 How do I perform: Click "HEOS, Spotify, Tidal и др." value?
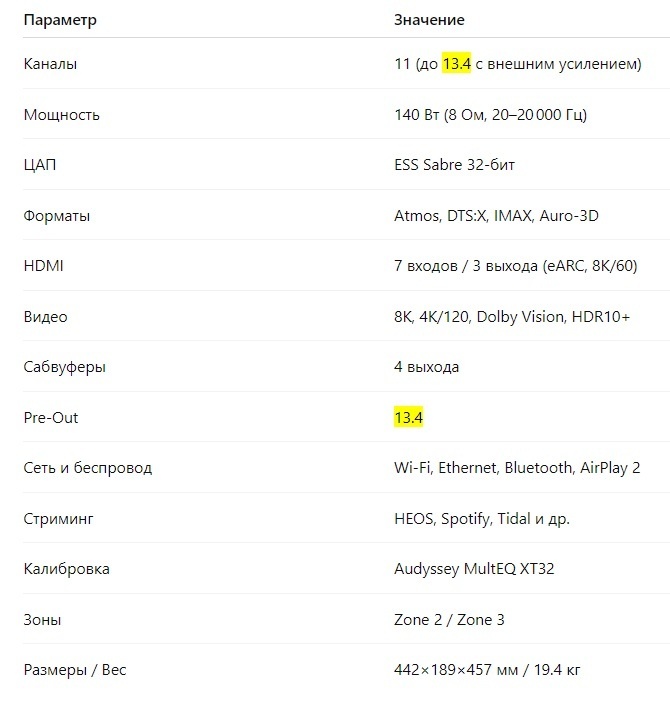tap(482, 519)
